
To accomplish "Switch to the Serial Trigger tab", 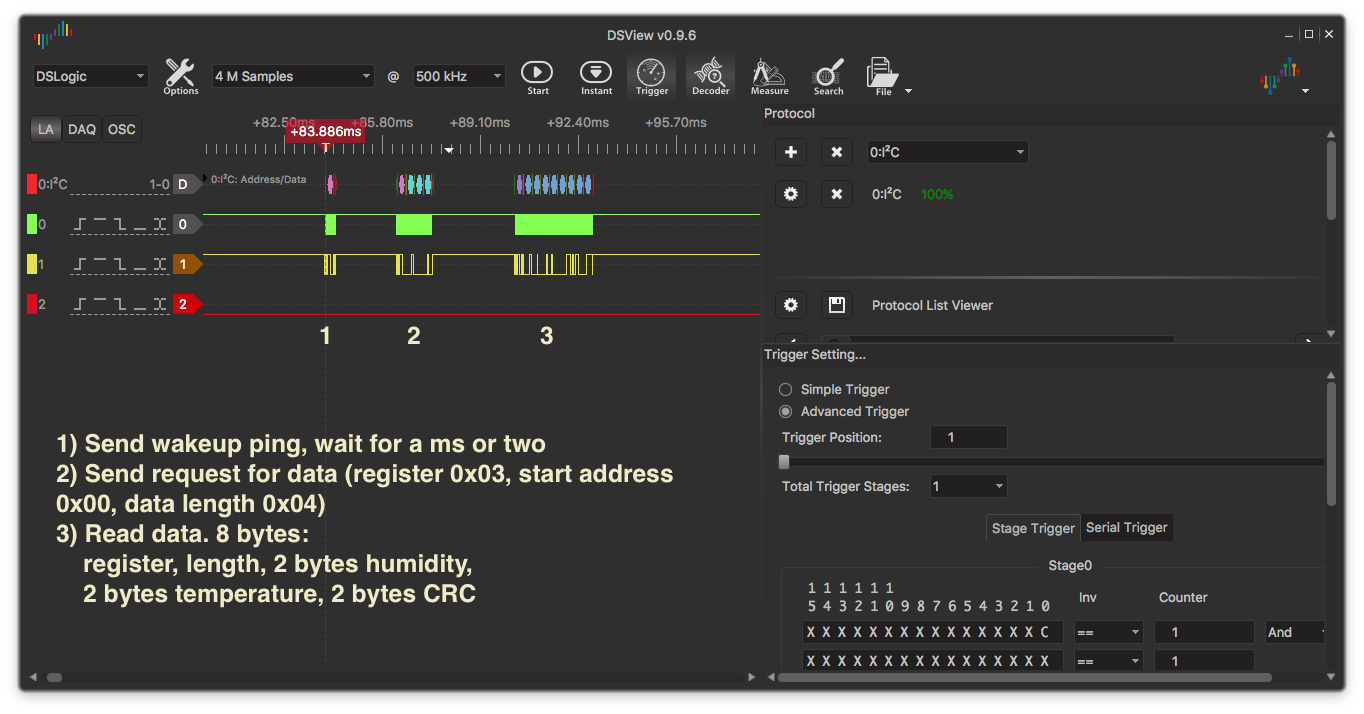I will (x=1126, y=527).
